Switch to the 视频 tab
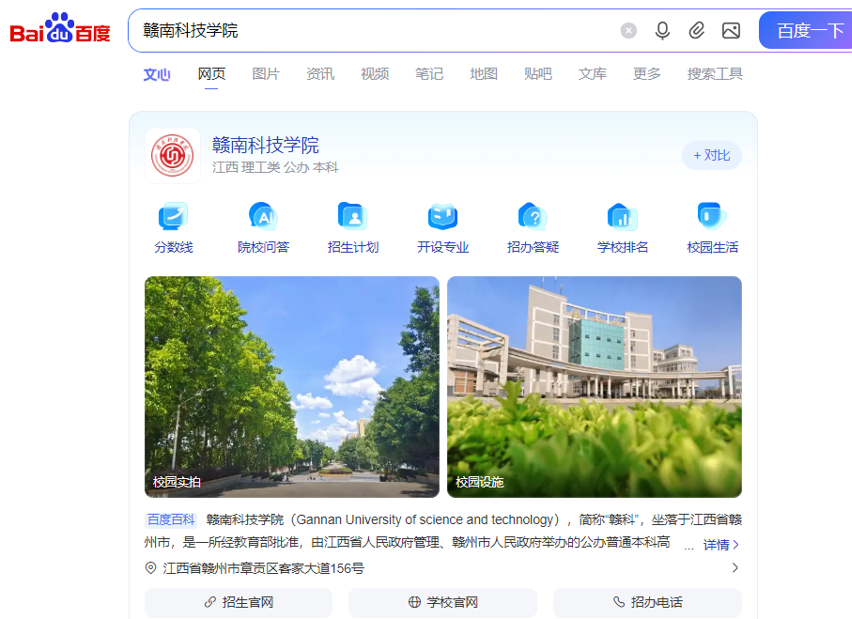The width and height of the screenshot is (852, 619). 375,74
